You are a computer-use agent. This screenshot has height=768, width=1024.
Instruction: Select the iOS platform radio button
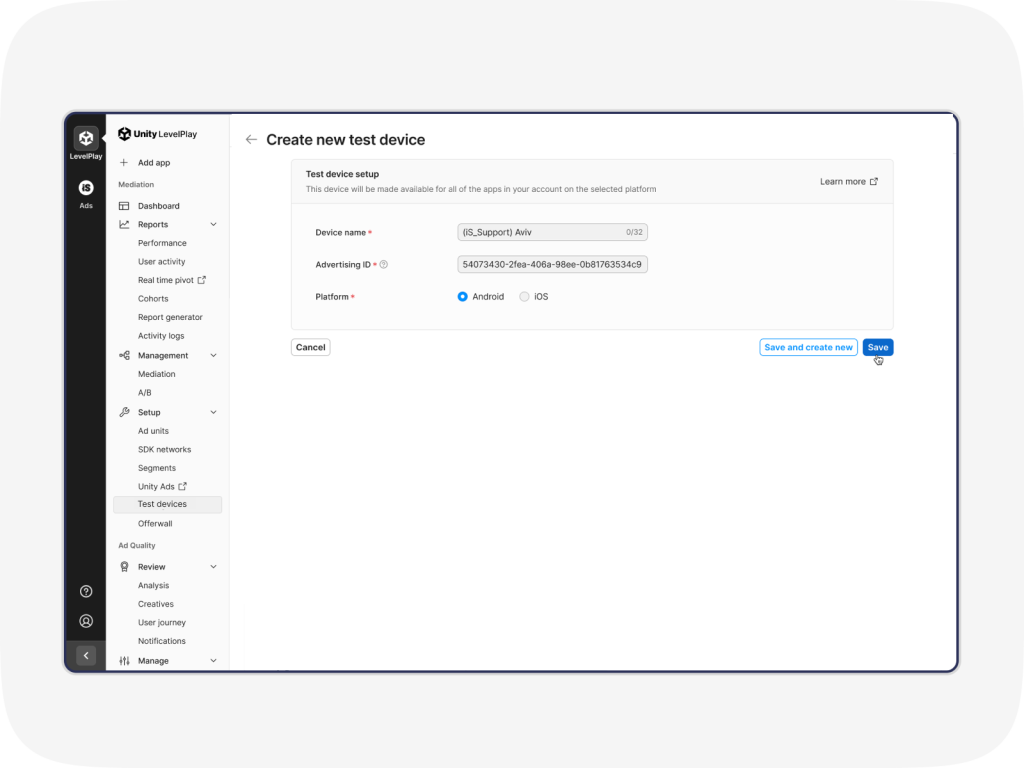(525, 296)
